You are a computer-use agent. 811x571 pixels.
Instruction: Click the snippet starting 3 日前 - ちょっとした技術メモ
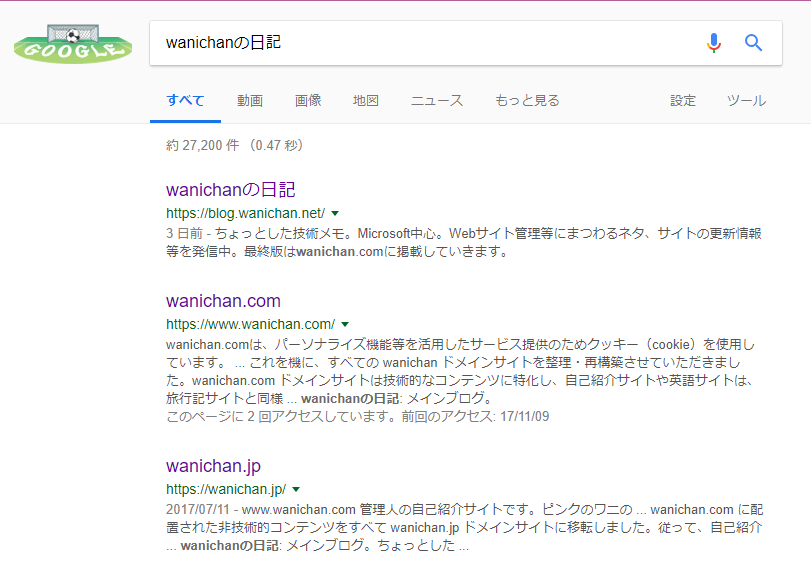pos(463,243)
